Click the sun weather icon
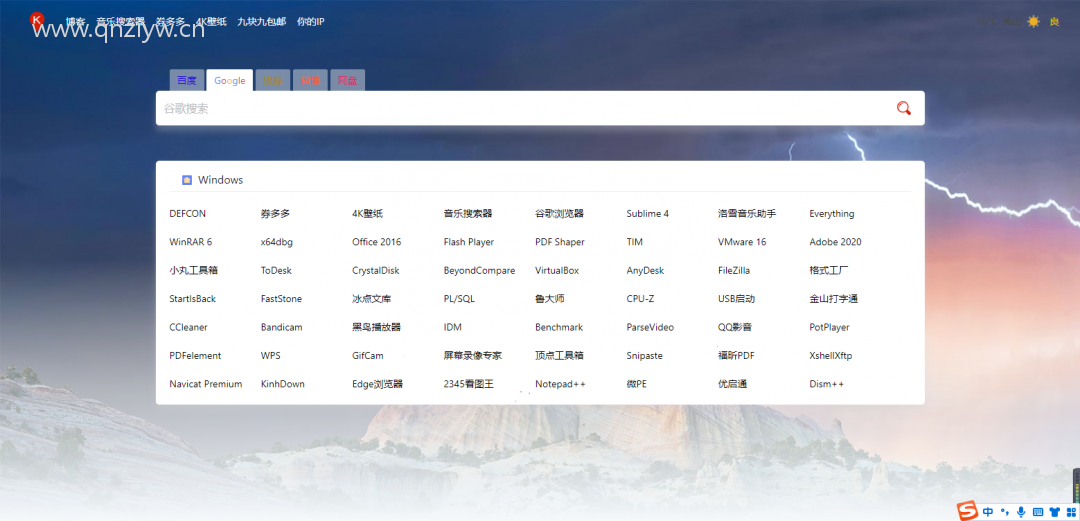 pos(1033,21)
